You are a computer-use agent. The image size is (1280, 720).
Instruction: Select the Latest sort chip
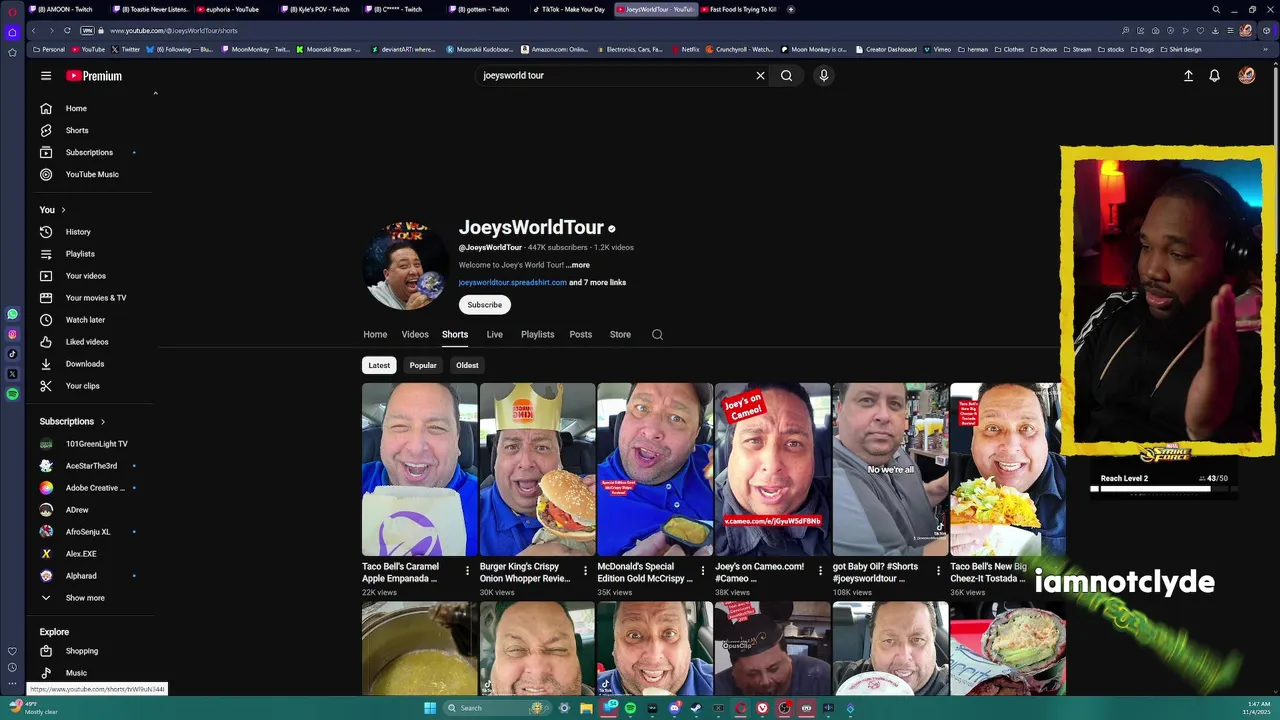[379, 365]
